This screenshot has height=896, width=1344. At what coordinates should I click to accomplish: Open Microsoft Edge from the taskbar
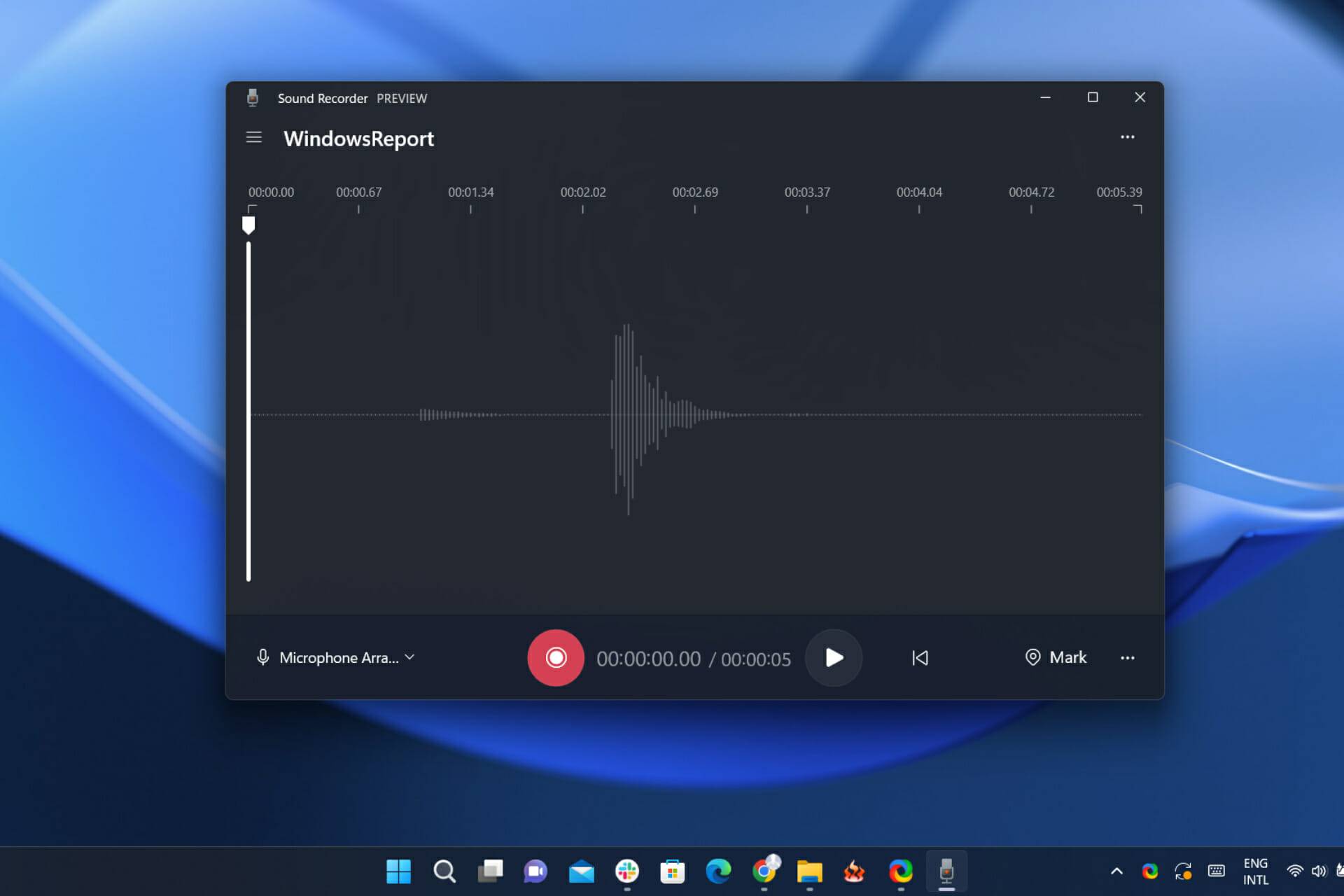pos(720,870)
